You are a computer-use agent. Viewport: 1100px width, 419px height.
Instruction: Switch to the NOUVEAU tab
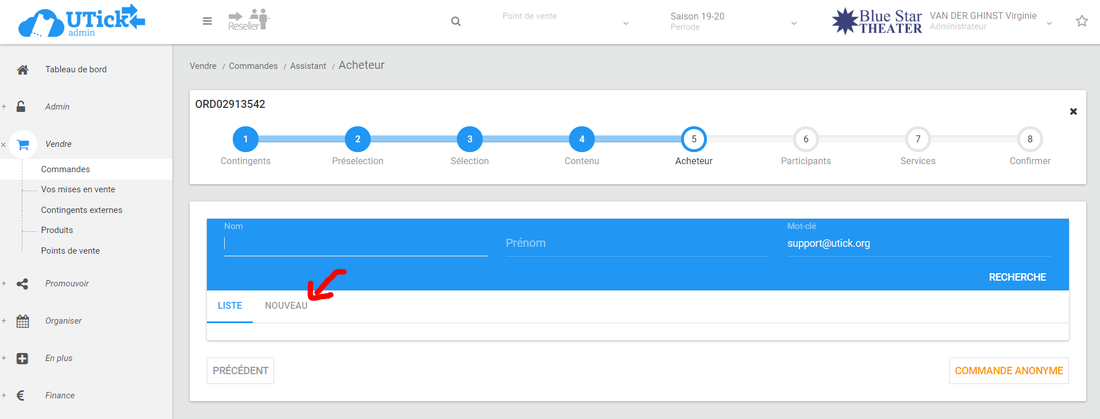click(286, 305)
